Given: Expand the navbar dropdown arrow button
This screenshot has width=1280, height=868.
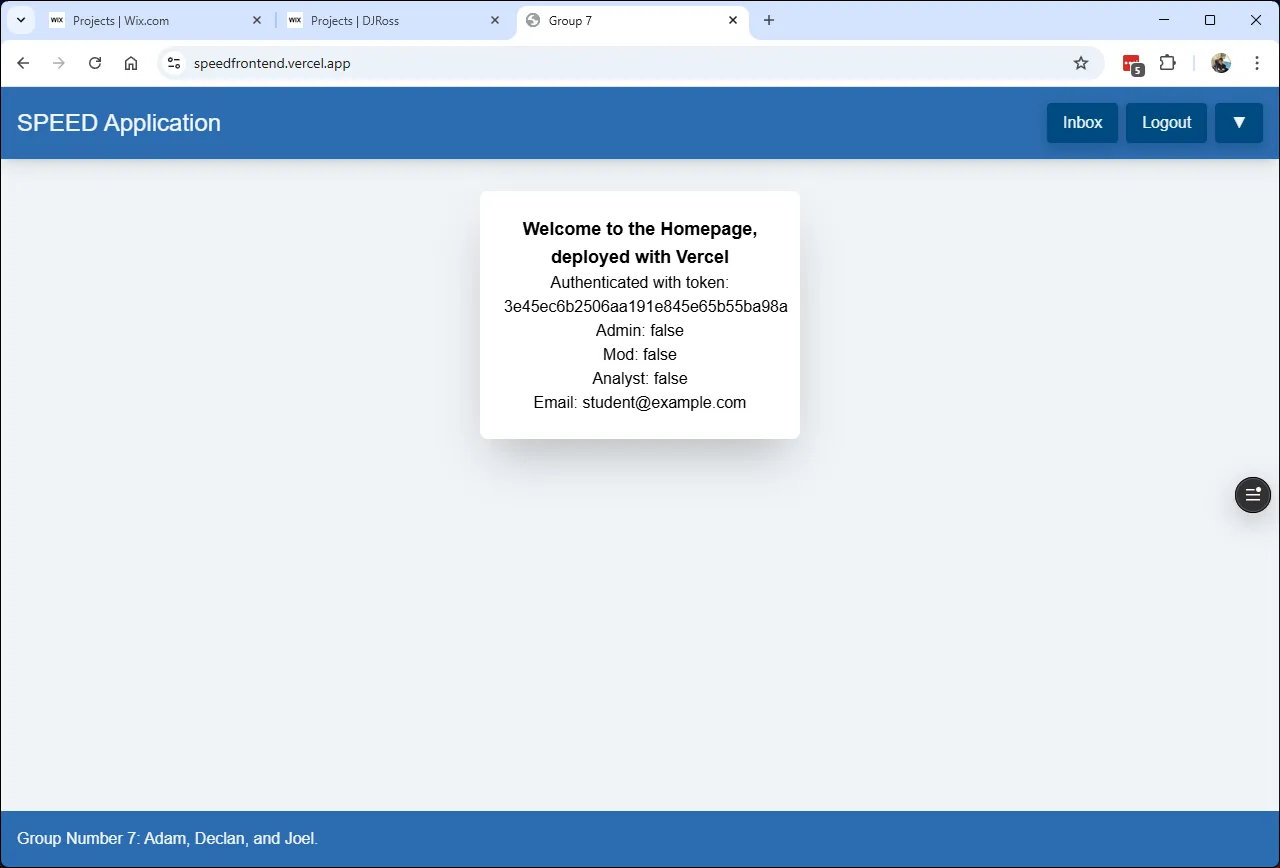Looking at the screenshot, I should [x=1239, y=123].
